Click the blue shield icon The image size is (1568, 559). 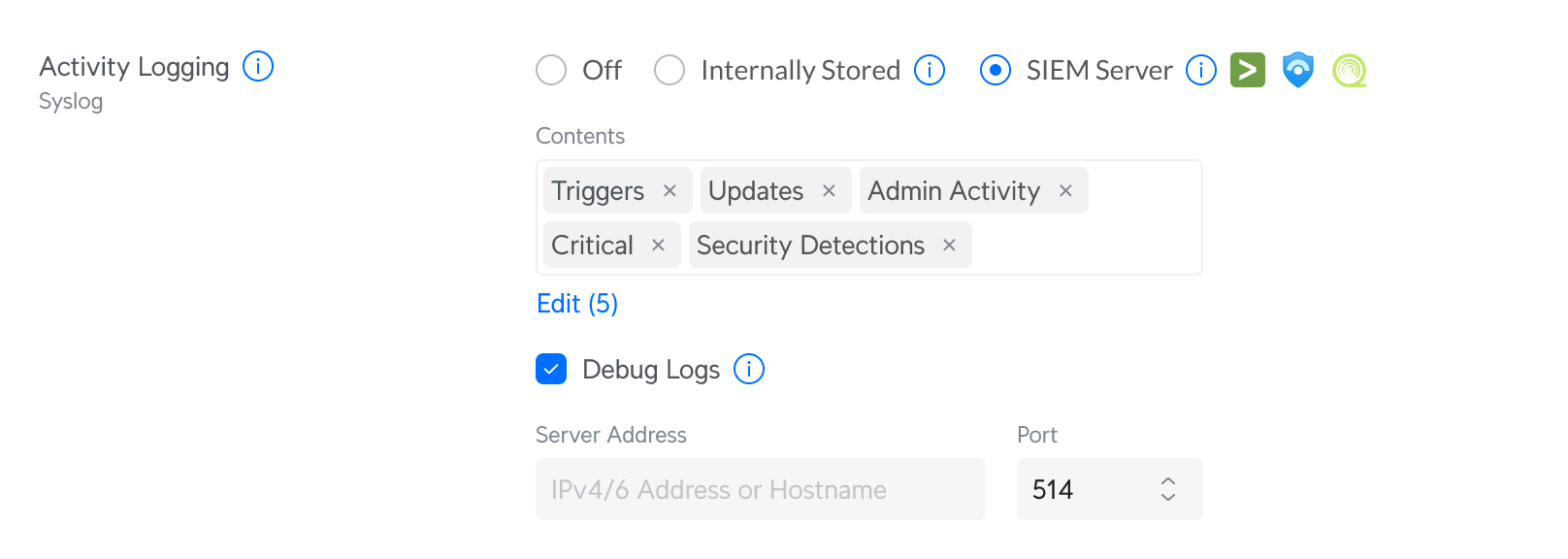pyautogui.click(x=1297, y=70)
